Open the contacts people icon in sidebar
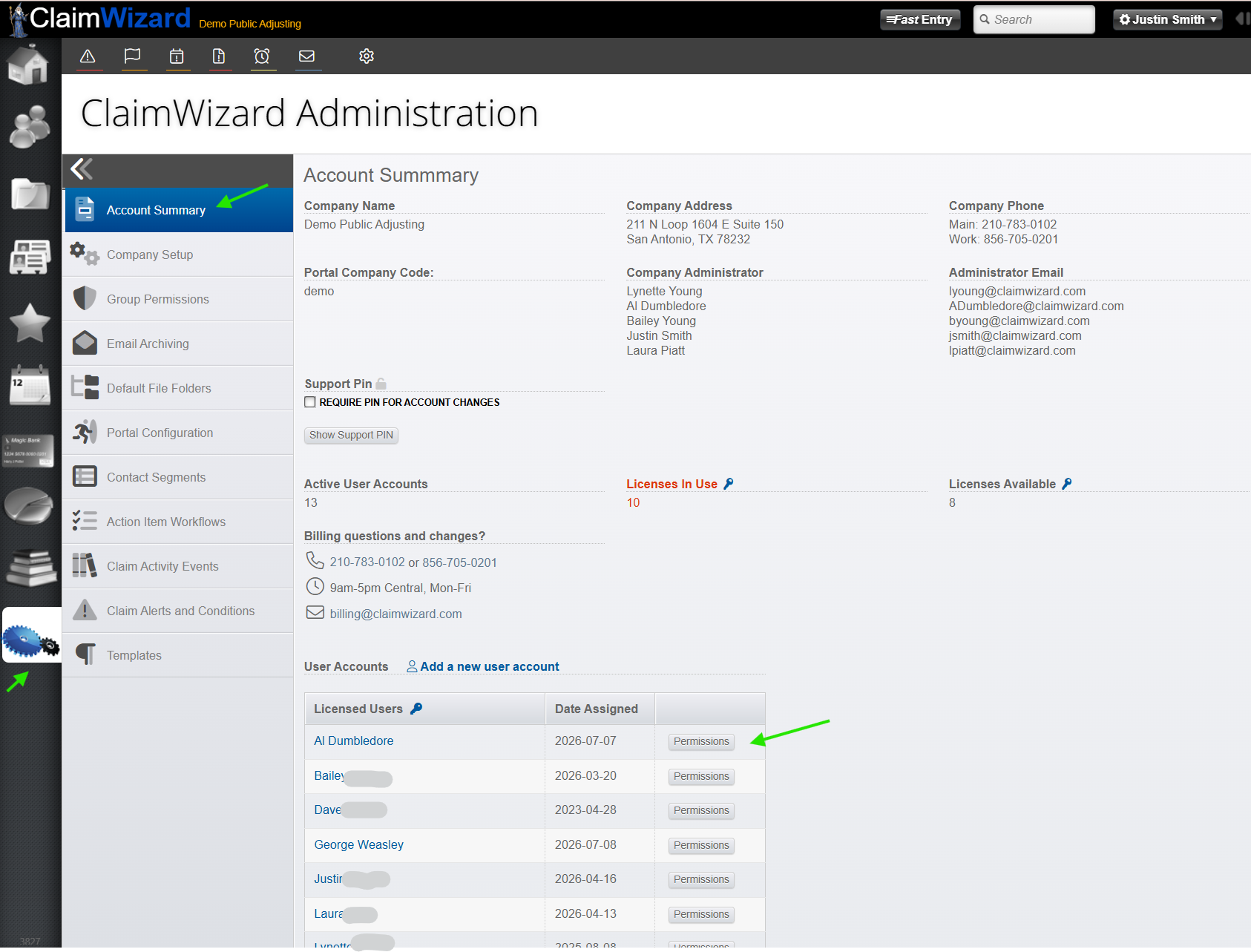Viewport: 1251px width, 952px height. coord(30,126)
